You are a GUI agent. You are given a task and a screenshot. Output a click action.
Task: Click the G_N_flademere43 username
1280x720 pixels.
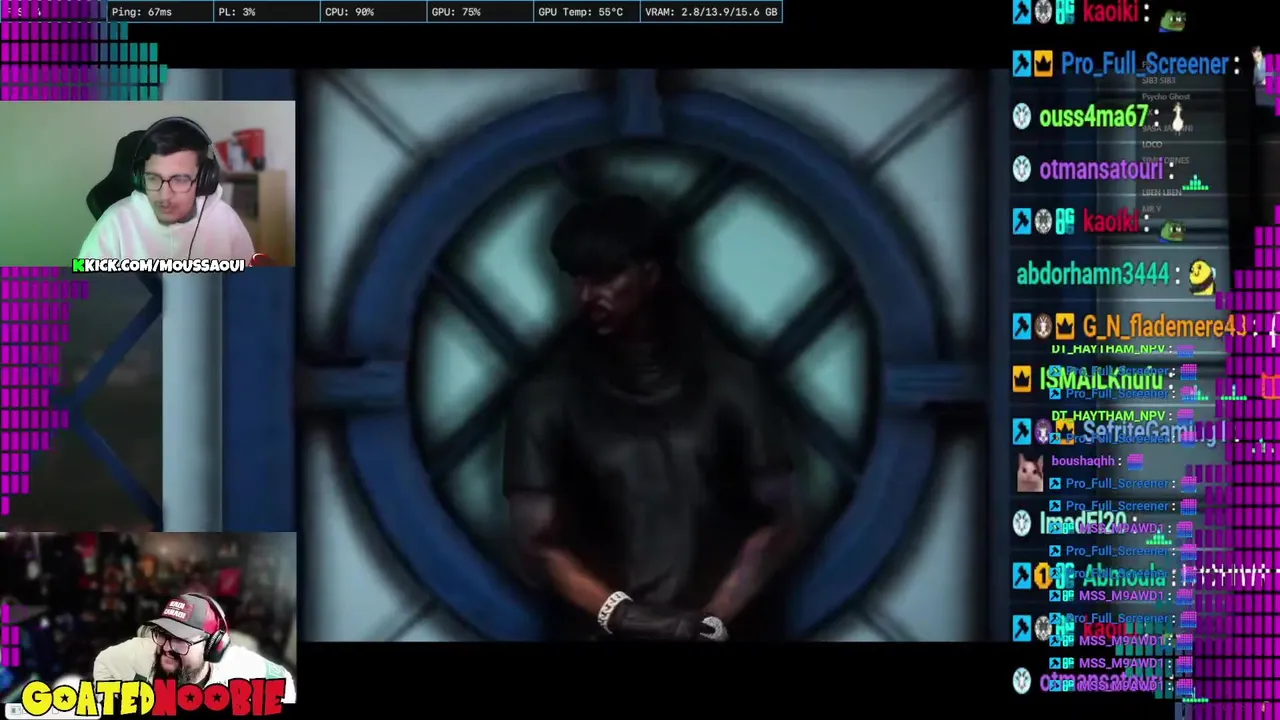[1164, 326]
